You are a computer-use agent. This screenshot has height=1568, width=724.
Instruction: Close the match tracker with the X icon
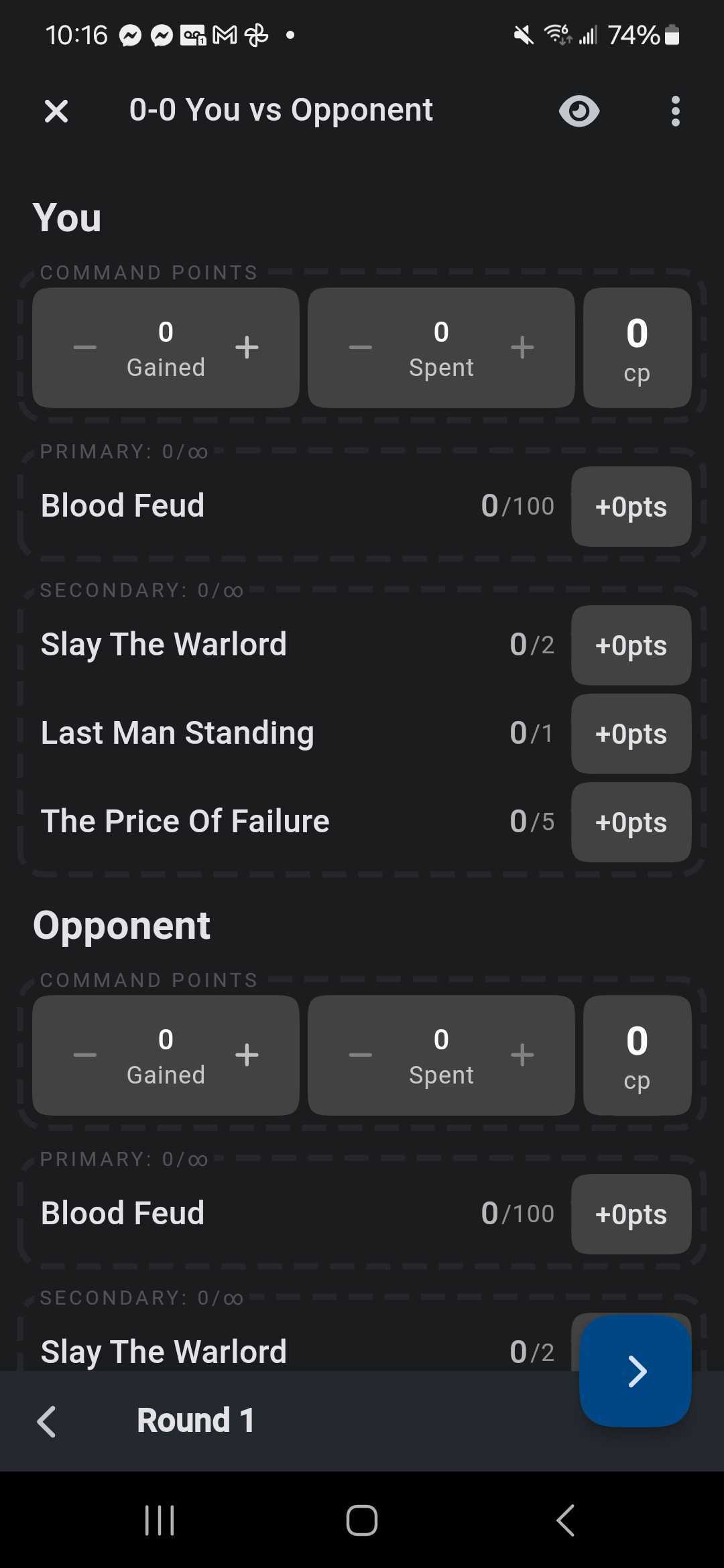tap(56, 111)
